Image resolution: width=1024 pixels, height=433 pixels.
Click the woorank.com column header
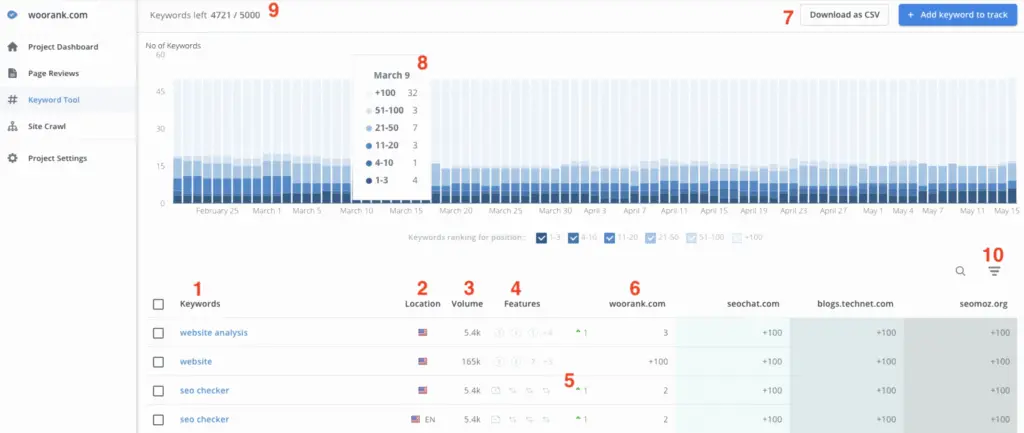click(637, 304)
